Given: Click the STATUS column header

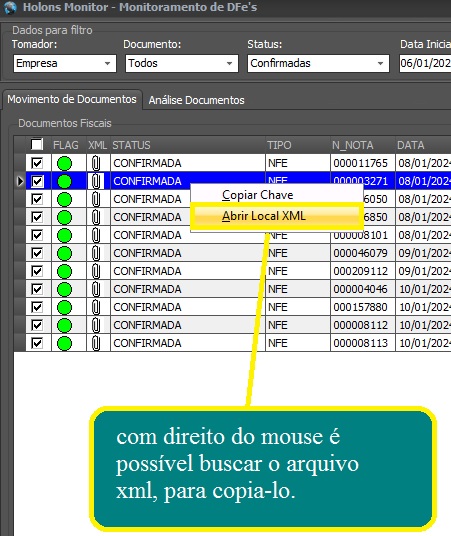Looking at the screenshot, I should tap(188, 145).
